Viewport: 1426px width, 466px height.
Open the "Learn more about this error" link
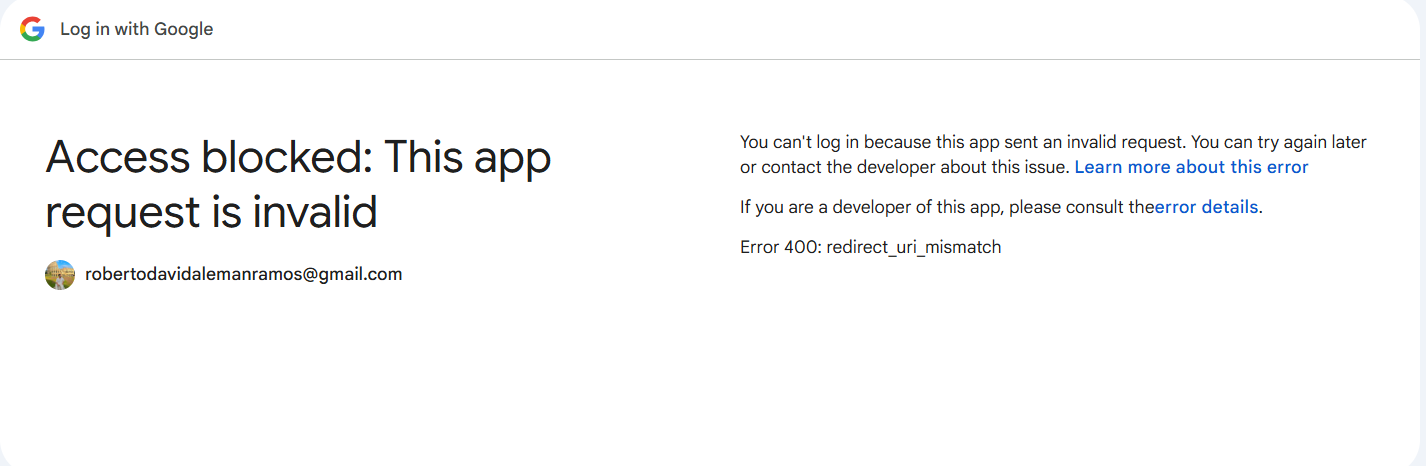pyautogui.click(x=1191, y=167)
